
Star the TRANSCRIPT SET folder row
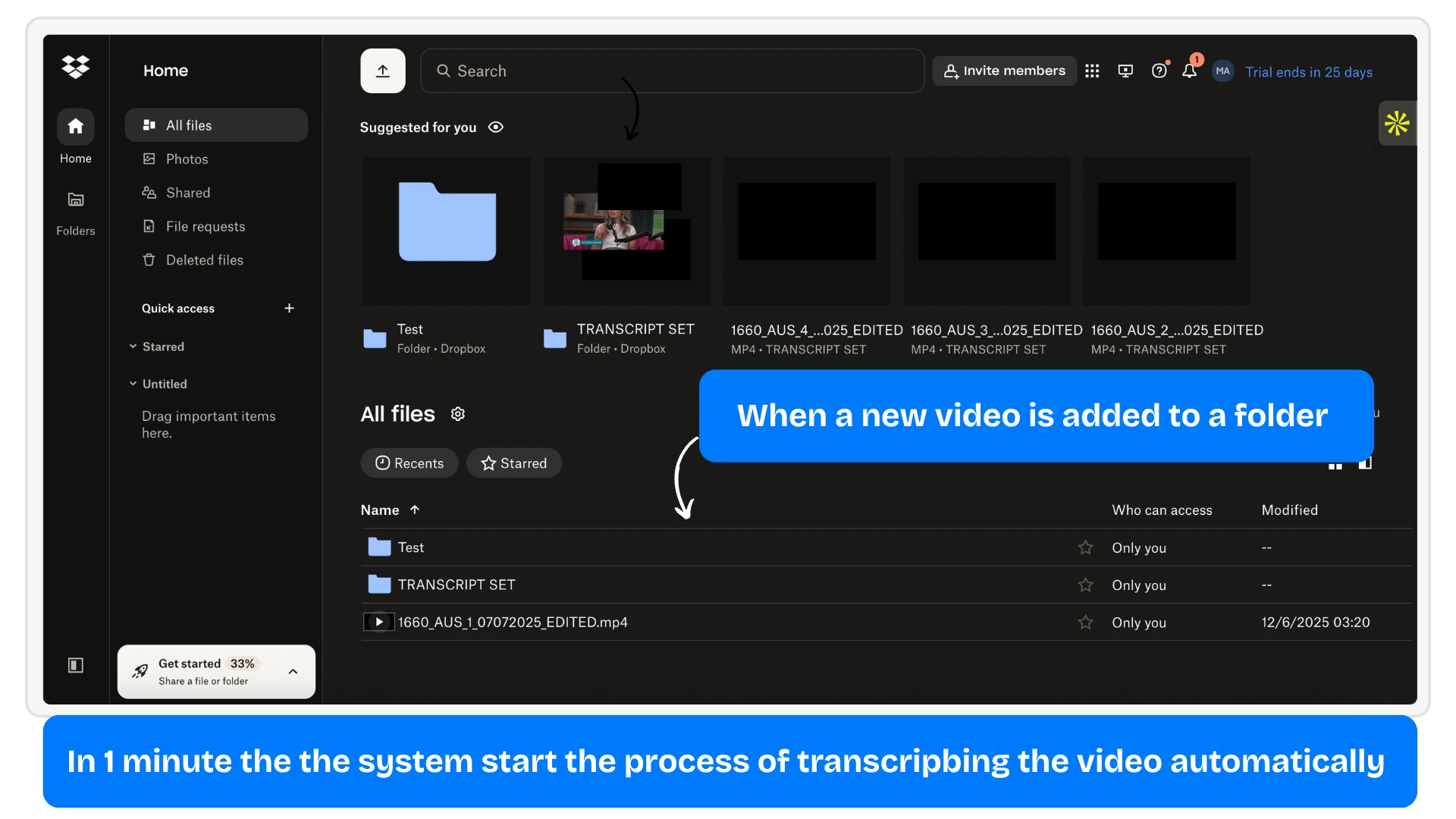(1085, 585)
